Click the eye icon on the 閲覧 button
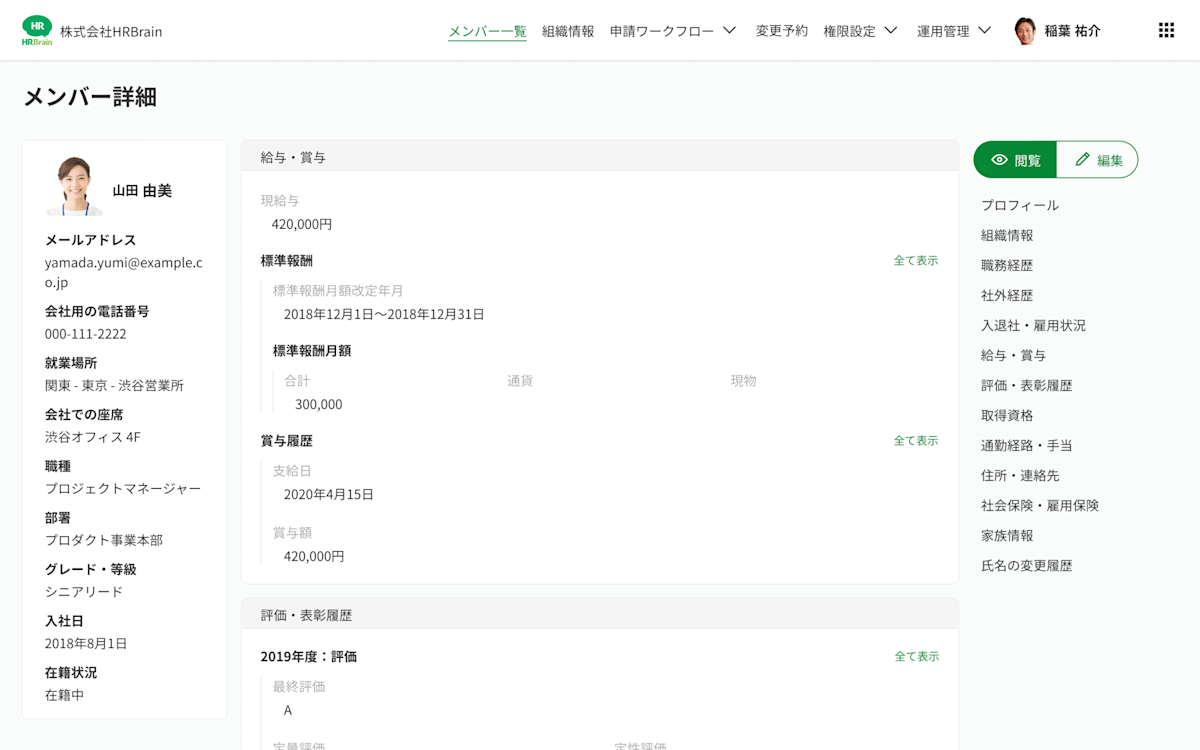Image resolution: width=1200 pixels, height=750 pixels. tap(999, 159)
